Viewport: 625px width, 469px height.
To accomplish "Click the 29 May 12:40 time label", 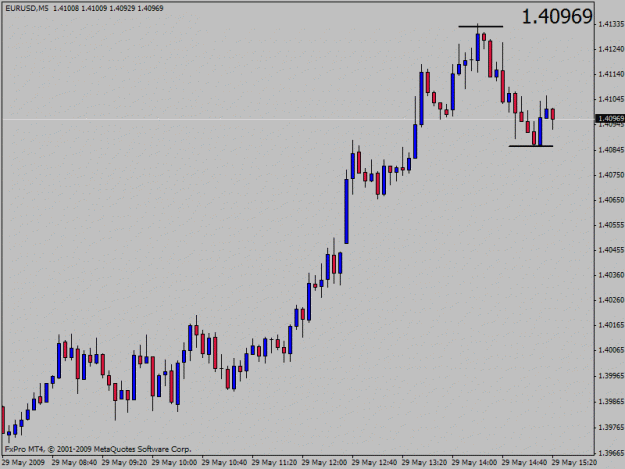I will 374,463.
